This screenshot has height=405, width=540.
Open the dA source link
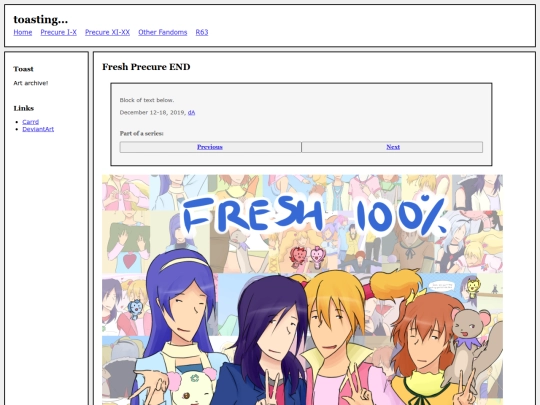[x=191, y=112]
